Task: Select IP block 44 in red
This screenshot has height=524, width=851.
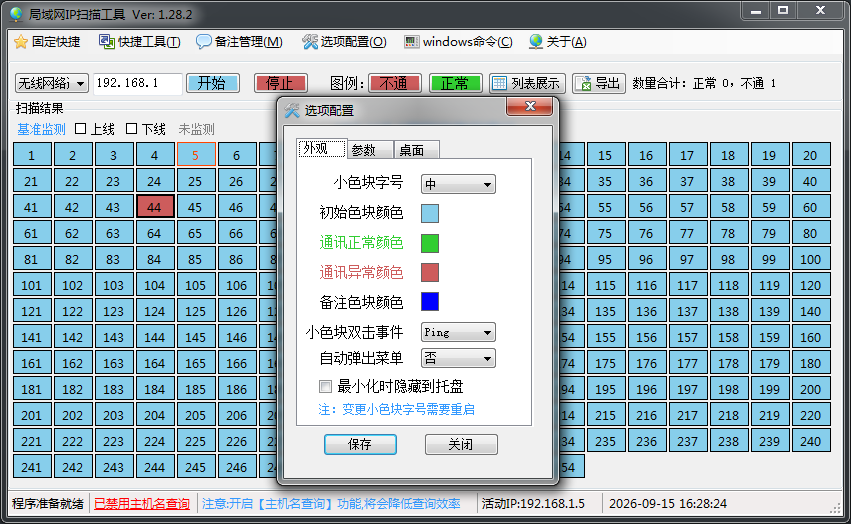Action: click(x=155, y=207)
